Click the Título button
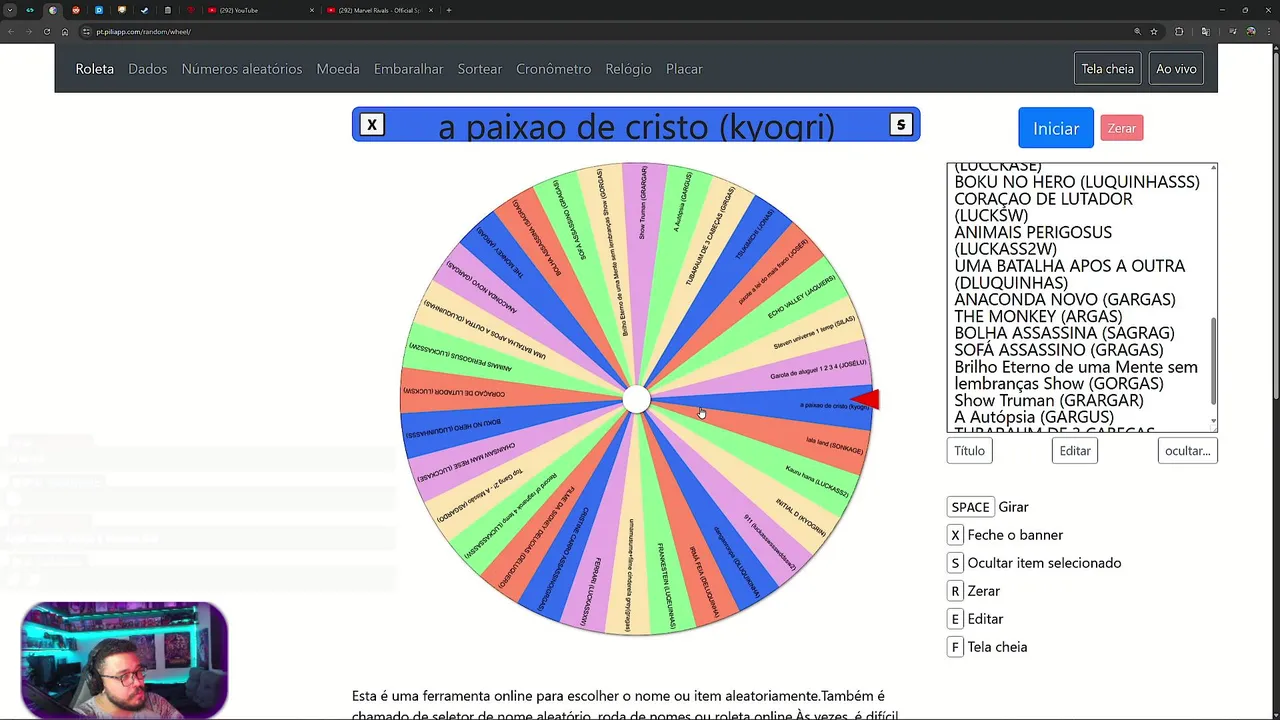 tap(969, 451)
